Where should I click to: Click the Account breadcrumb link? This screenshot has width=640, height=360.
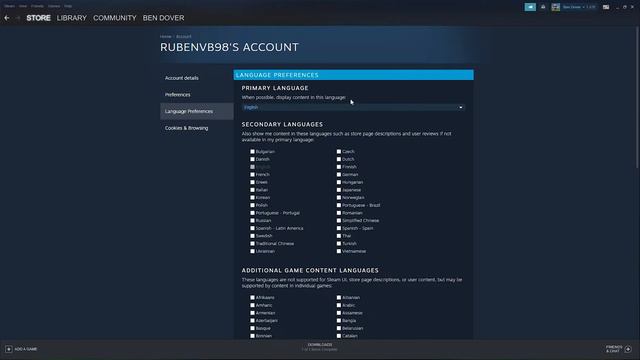pos(183,36)
